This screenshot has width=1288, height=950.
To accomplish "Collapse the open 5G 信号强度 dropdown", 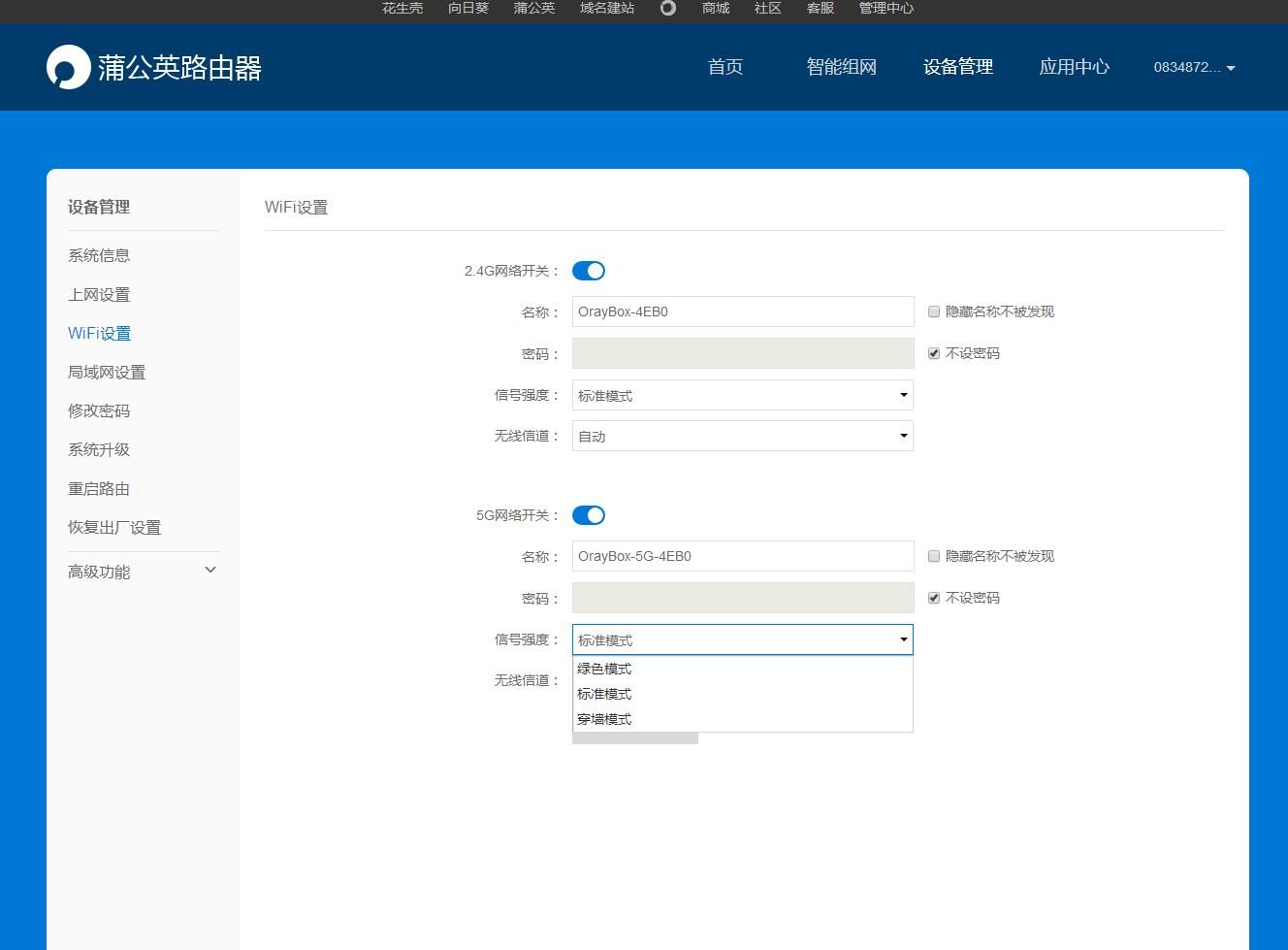I will click(743, 639).
